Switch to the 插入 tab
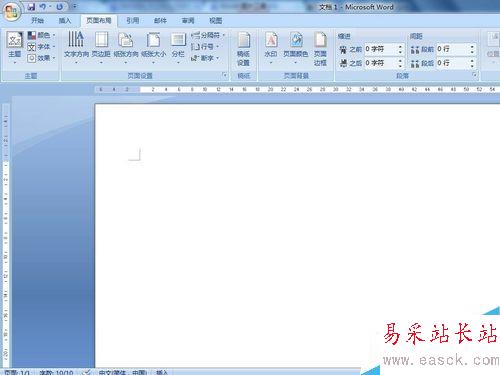The height and width of the screenshot is (375, 500). pyautogui.click(x=65, y=21)
